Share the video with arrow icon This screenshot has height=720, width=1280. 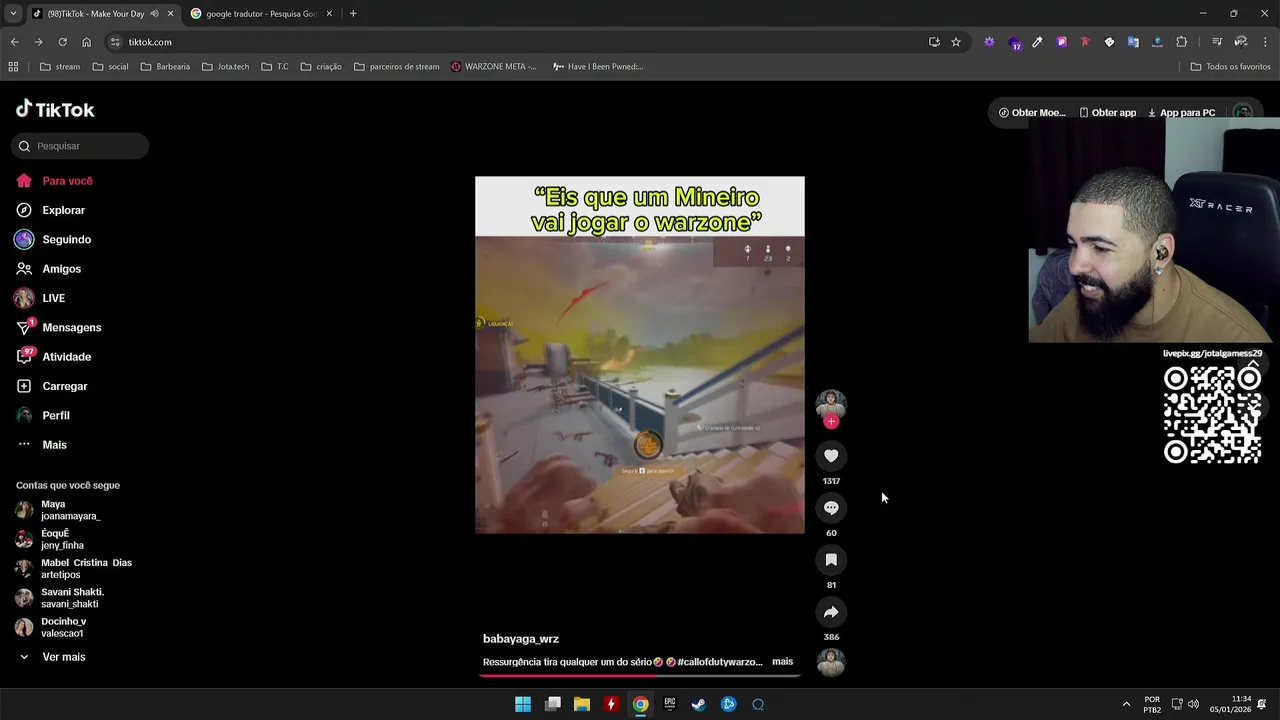click(831, 612)
